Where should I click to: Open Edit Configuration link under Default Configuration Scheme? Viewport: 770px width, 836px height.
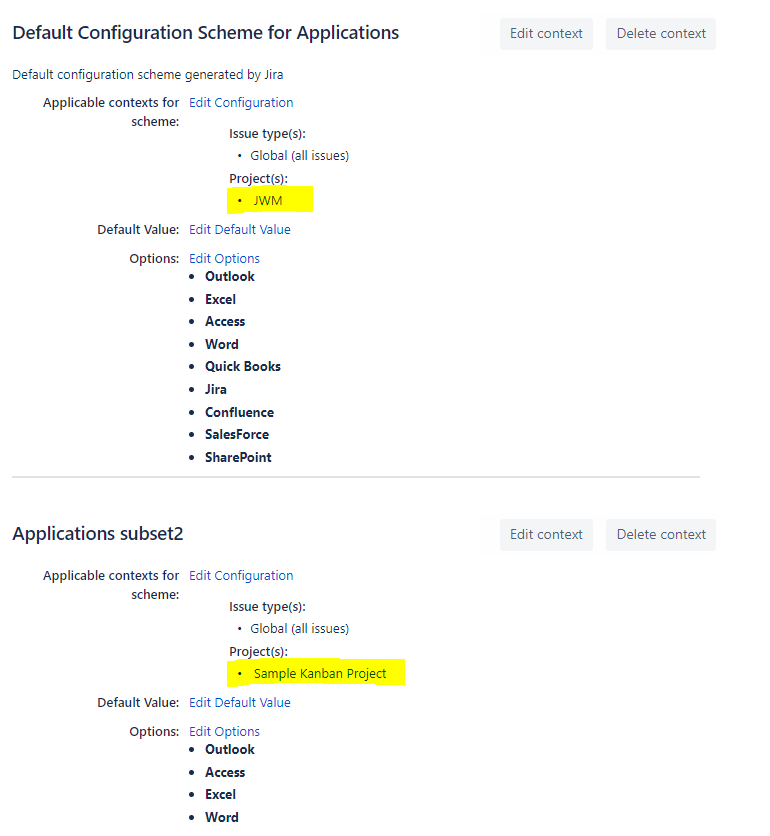[x=241, y=102]
